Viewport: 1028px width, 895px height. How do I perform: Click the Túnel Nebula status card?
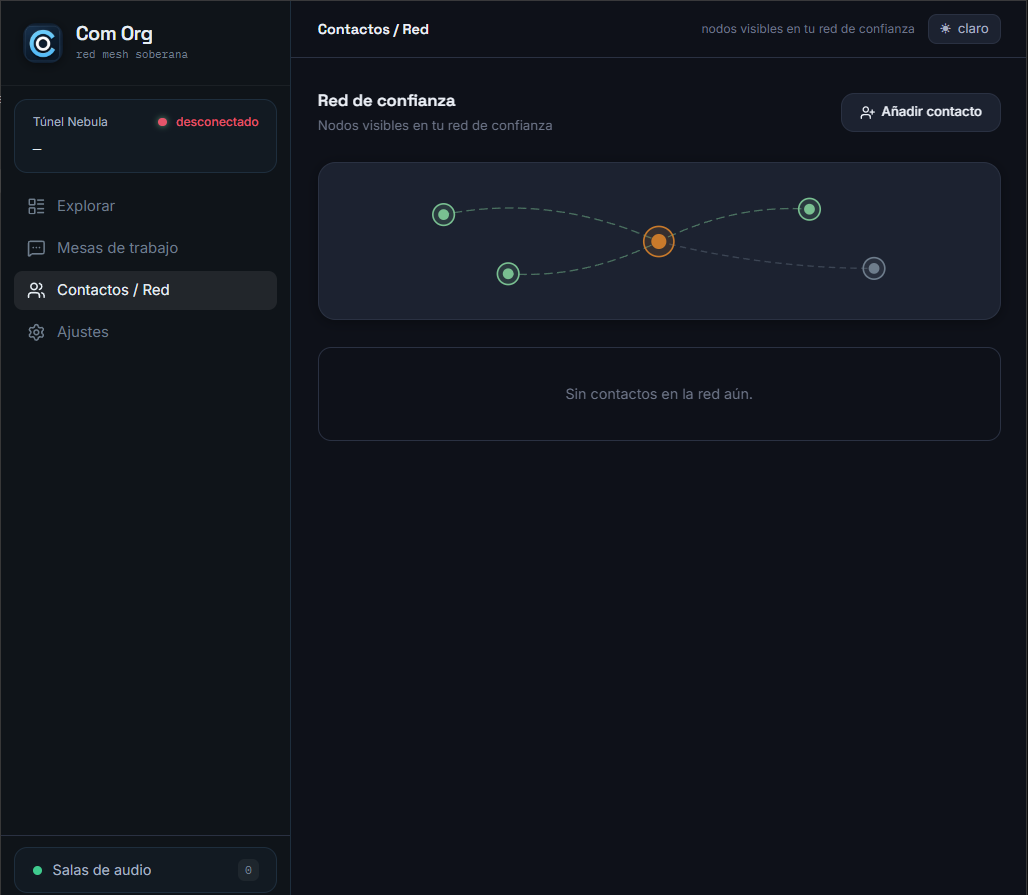pos(146,136)
